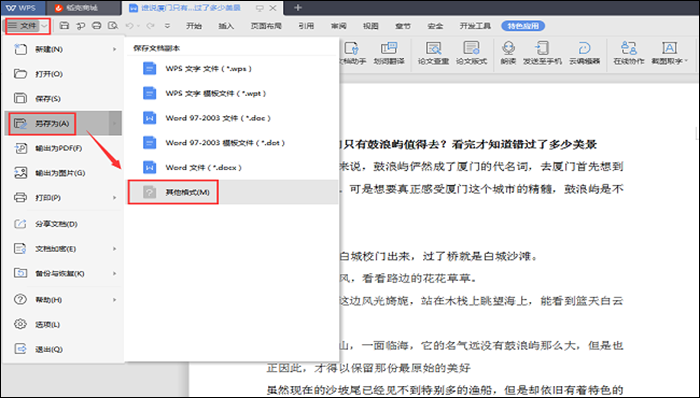The width and height of the screenshot is (700, 398).
Task: Switch to the 安全 ribbon tab
Action: [x=435, y=26]
